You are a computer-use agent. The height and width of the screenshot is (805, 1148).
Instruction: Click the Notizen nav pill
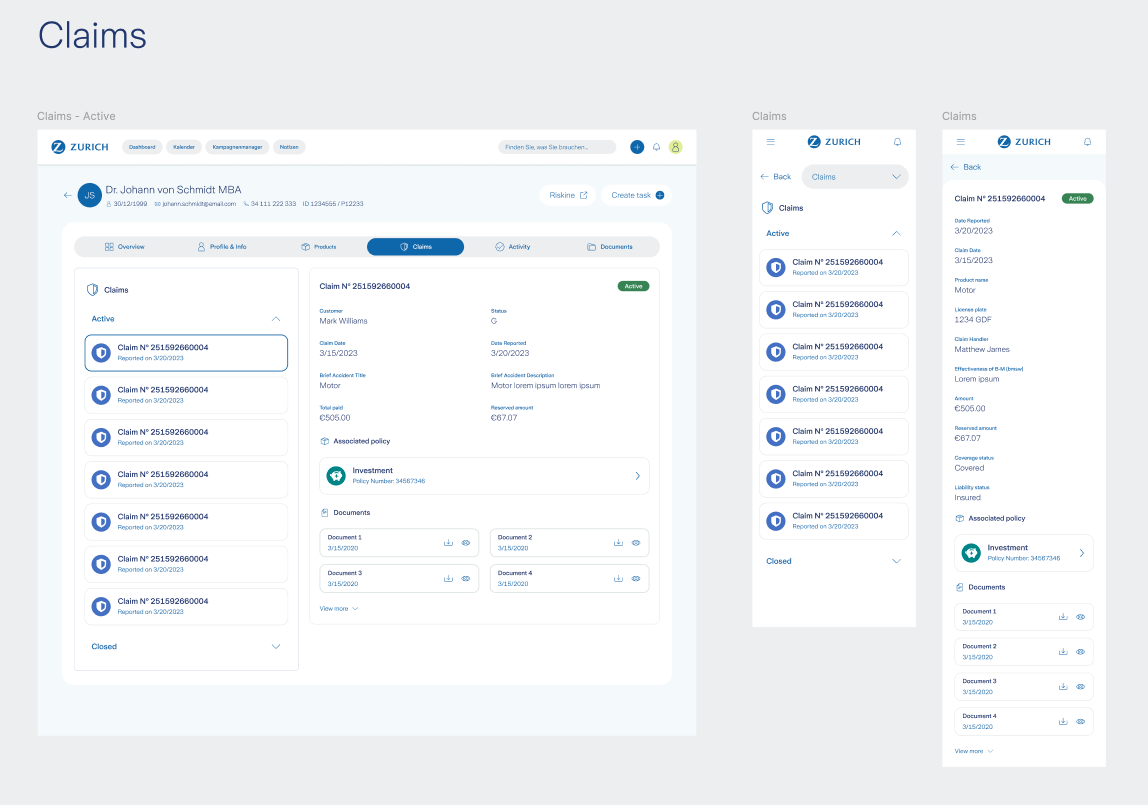[x=289, y=147]
